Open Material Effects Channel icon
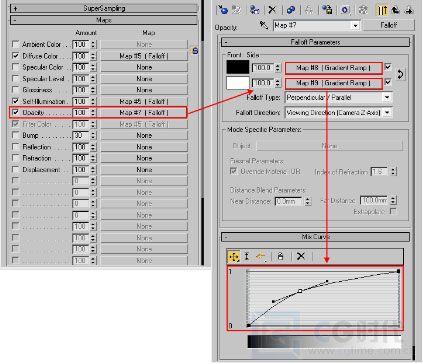 pos(345,10)
